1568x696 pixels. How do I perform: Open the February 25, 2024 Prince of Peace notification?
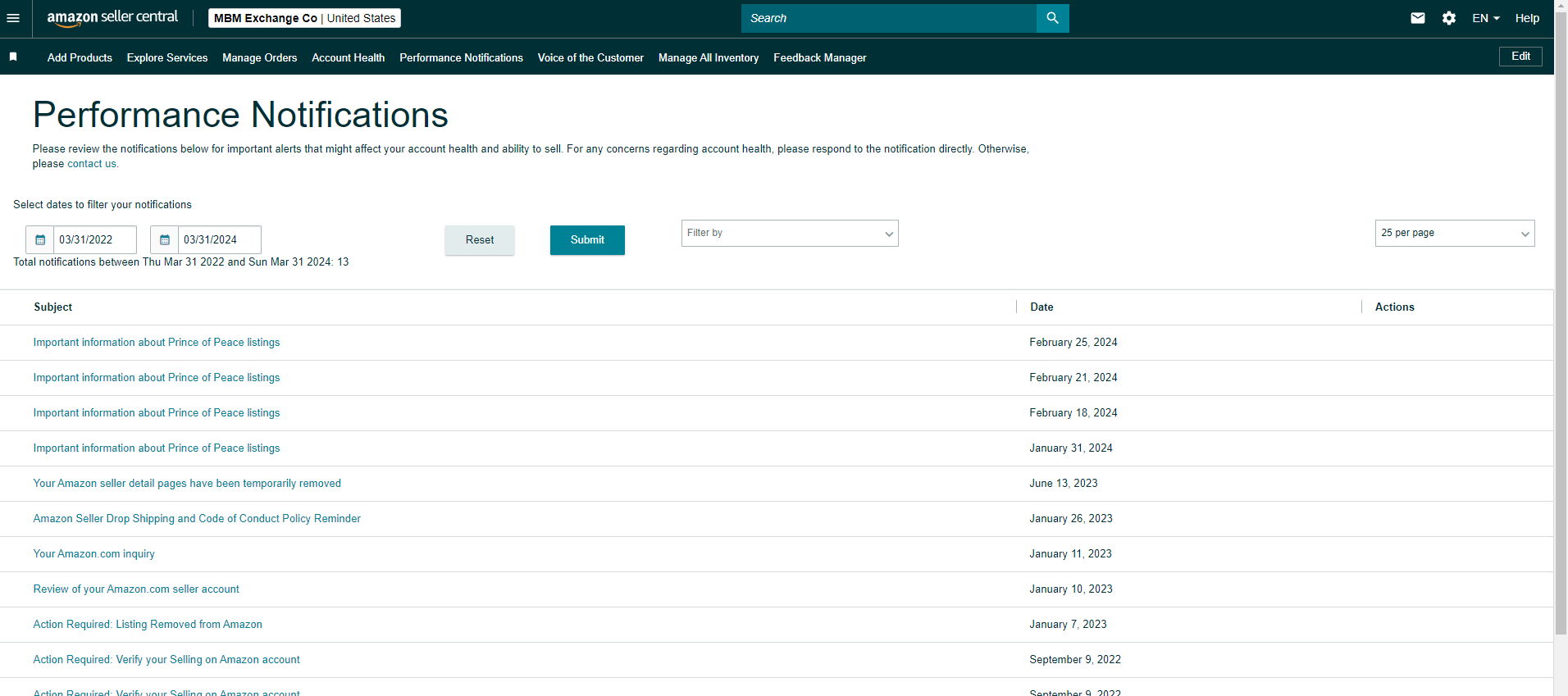157,343
